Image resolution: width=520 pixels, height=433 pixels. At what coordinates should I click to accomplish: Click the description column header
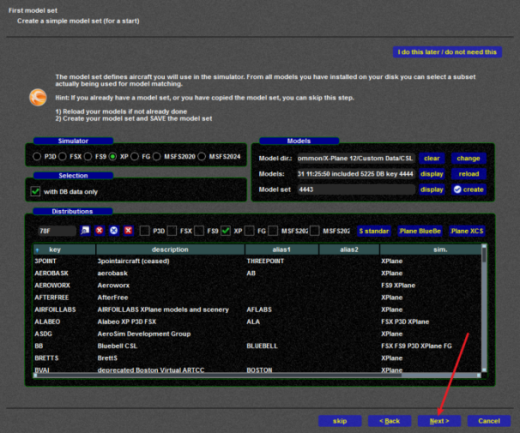(x=170, y=249)
